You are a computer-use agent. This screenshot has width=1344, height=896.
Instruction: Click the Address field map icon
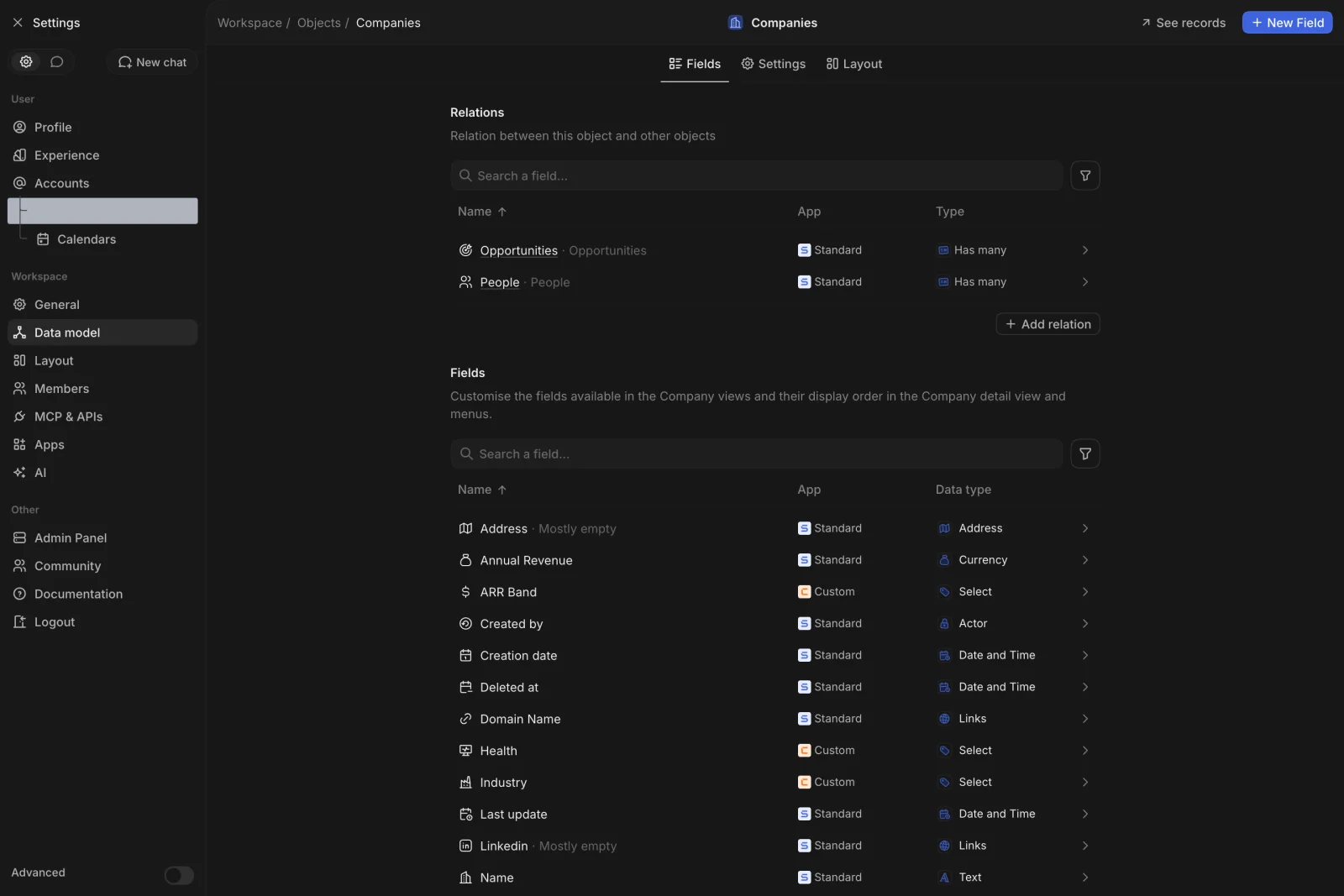[465, 528]
